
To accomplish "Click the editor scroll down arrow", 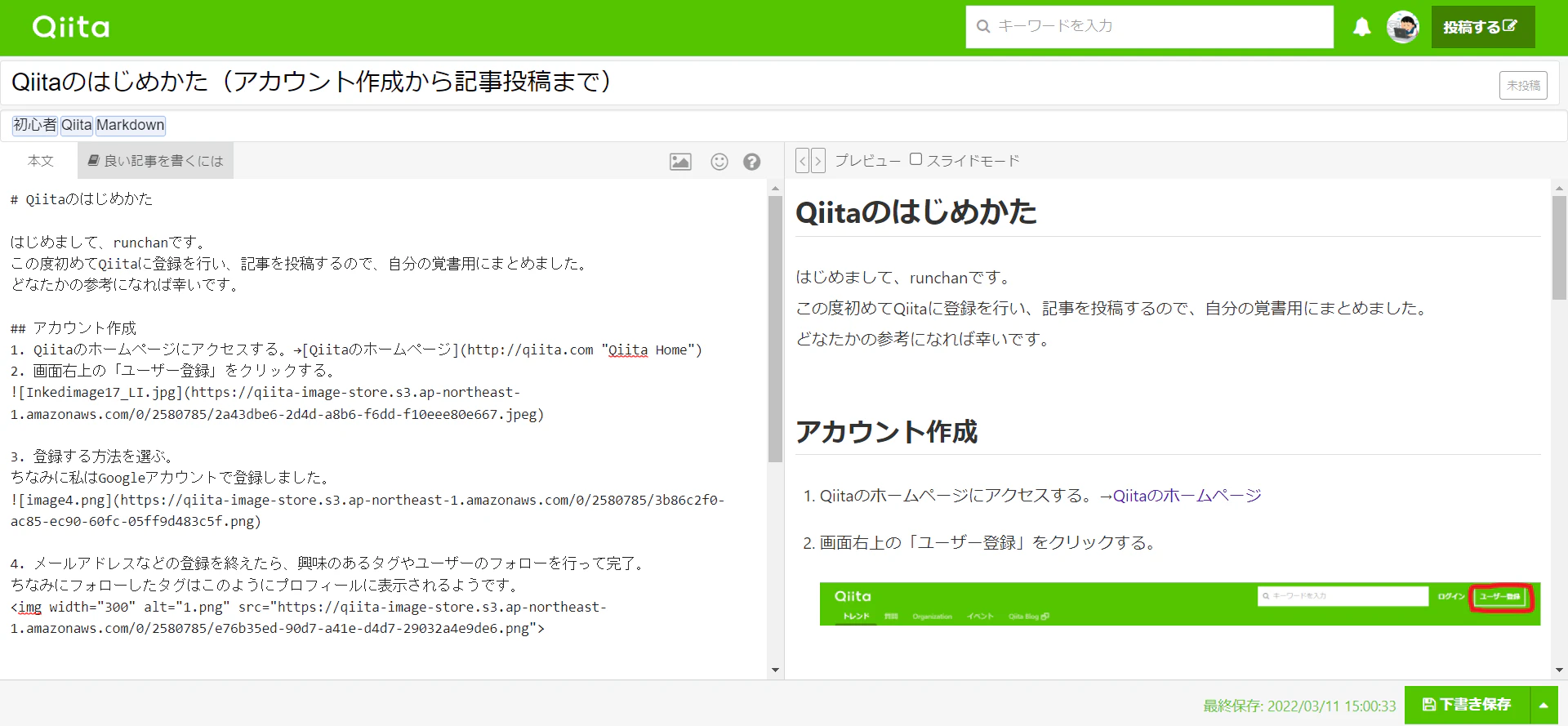I will pos(775,670).
